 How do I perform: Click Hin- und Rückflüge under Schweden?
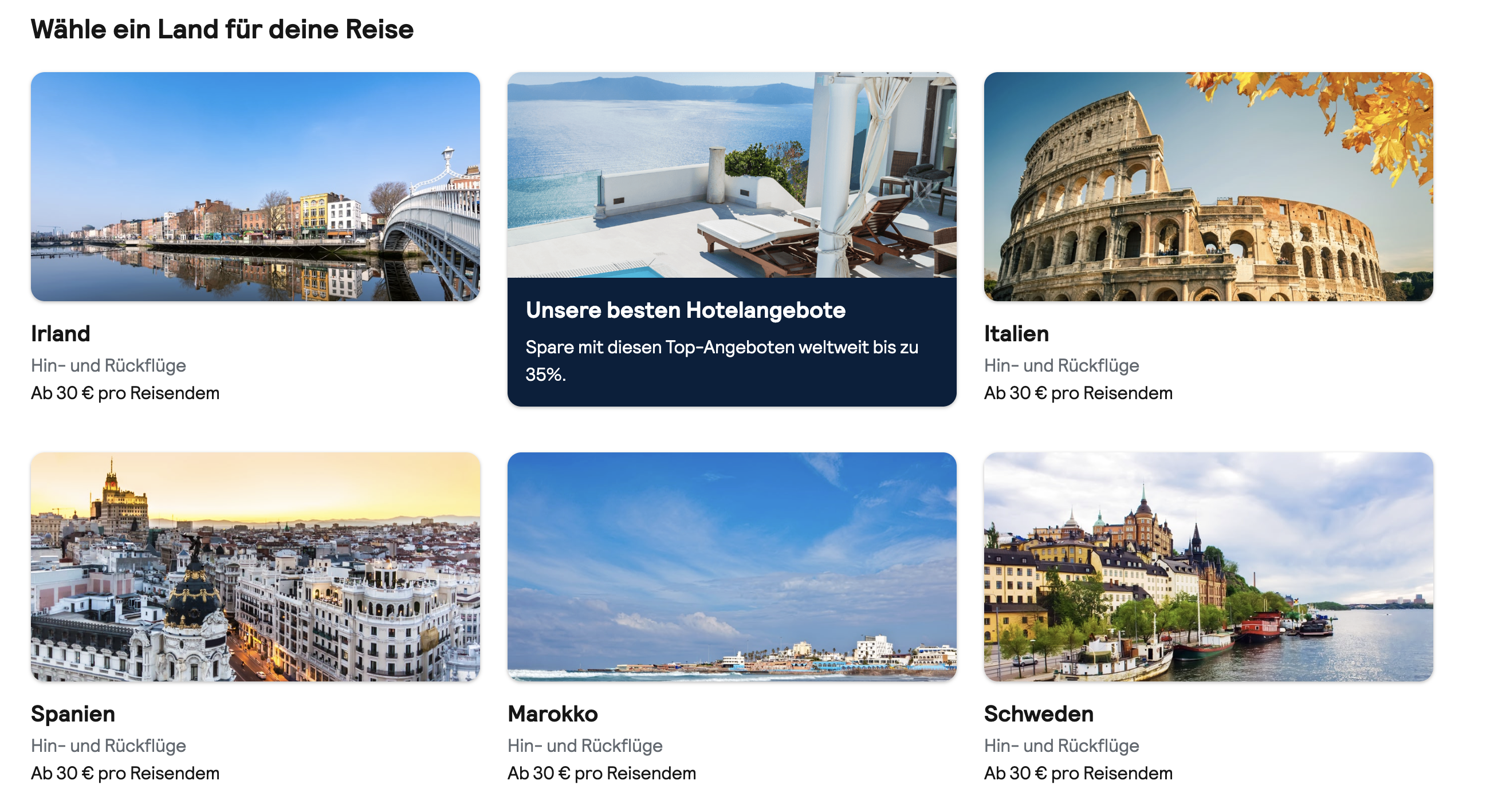pos(1062,746)
